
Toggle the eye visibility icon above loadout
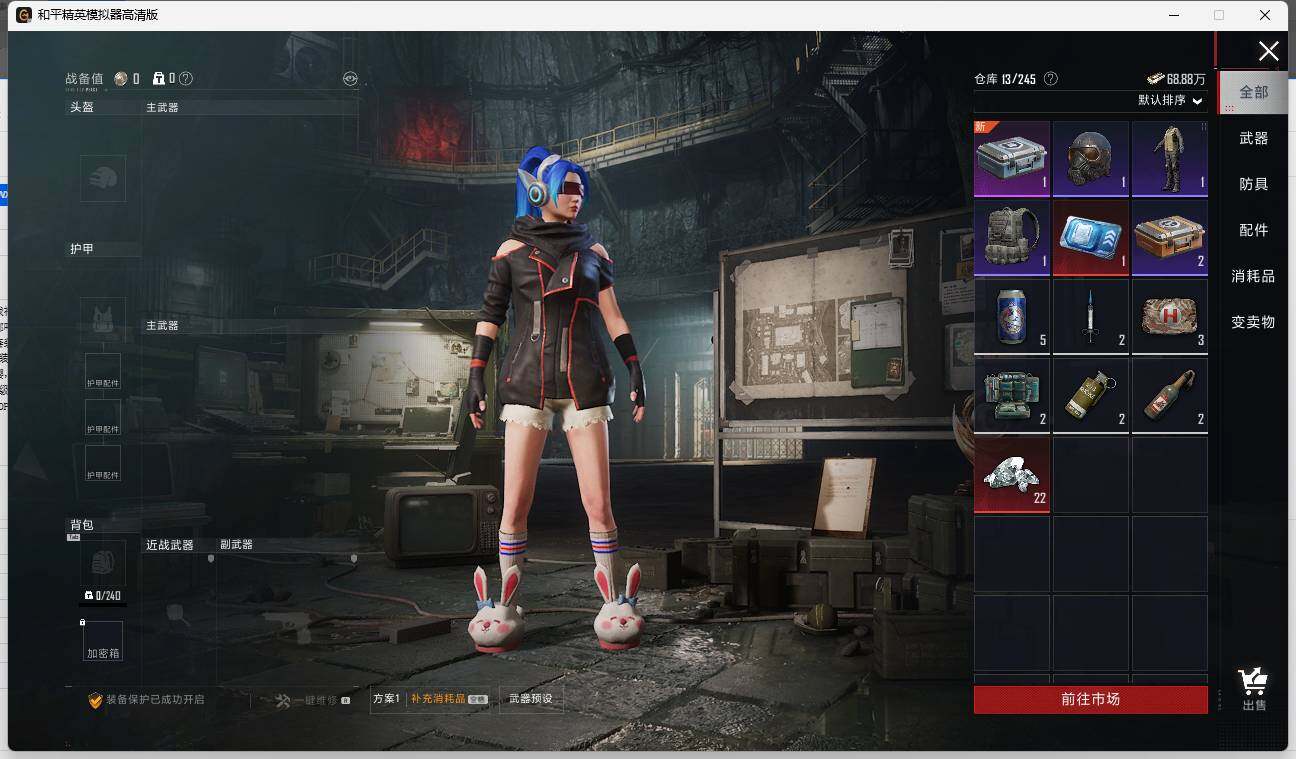pos(350,78)
